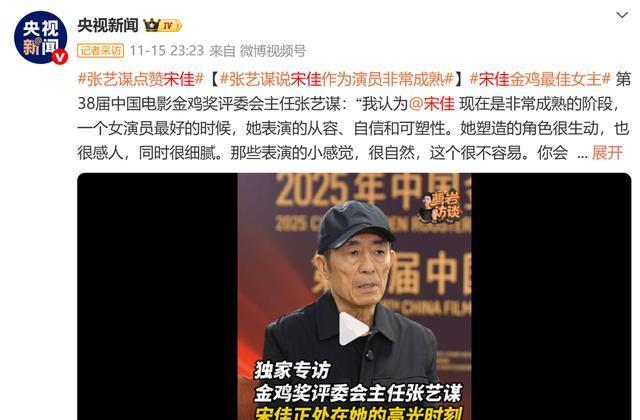This screenshot has width=640, height=420.
Task: Open the @宋佳 mention link
Action: pyautogui.click(x=431, y=104)
